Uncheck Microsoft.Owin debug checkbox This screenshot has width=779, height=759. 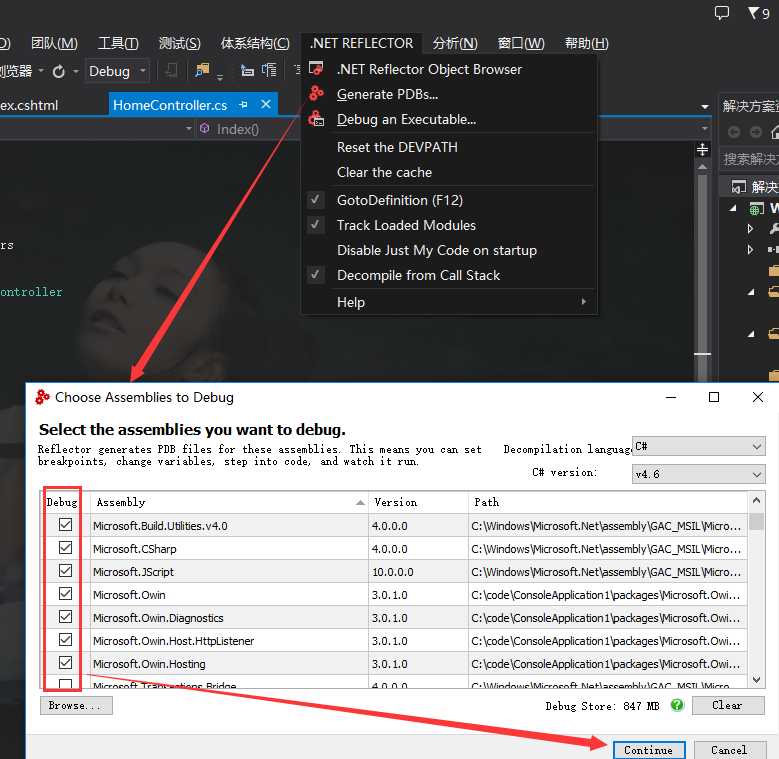click(65, 594)
